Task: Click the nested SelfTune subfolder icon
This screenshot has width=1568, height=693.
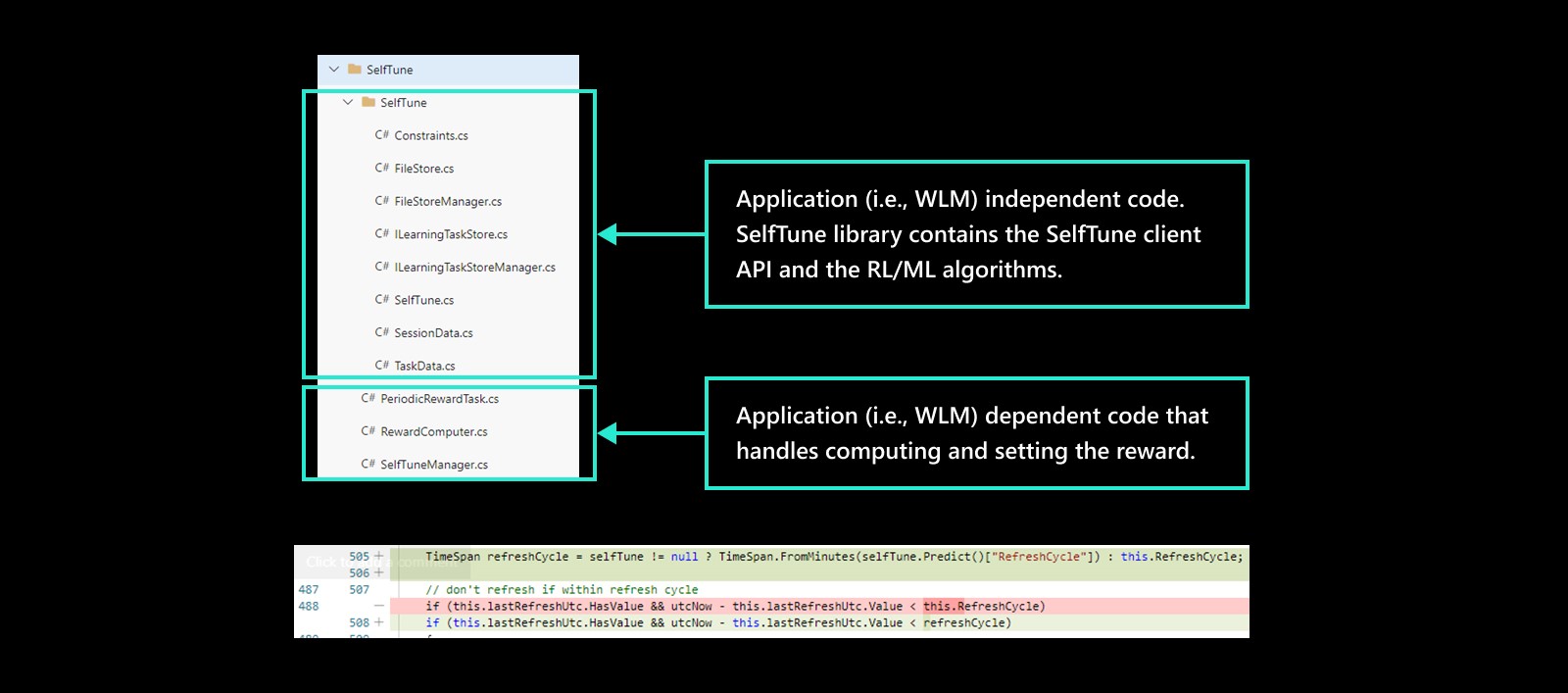Action: click(368, 102)
